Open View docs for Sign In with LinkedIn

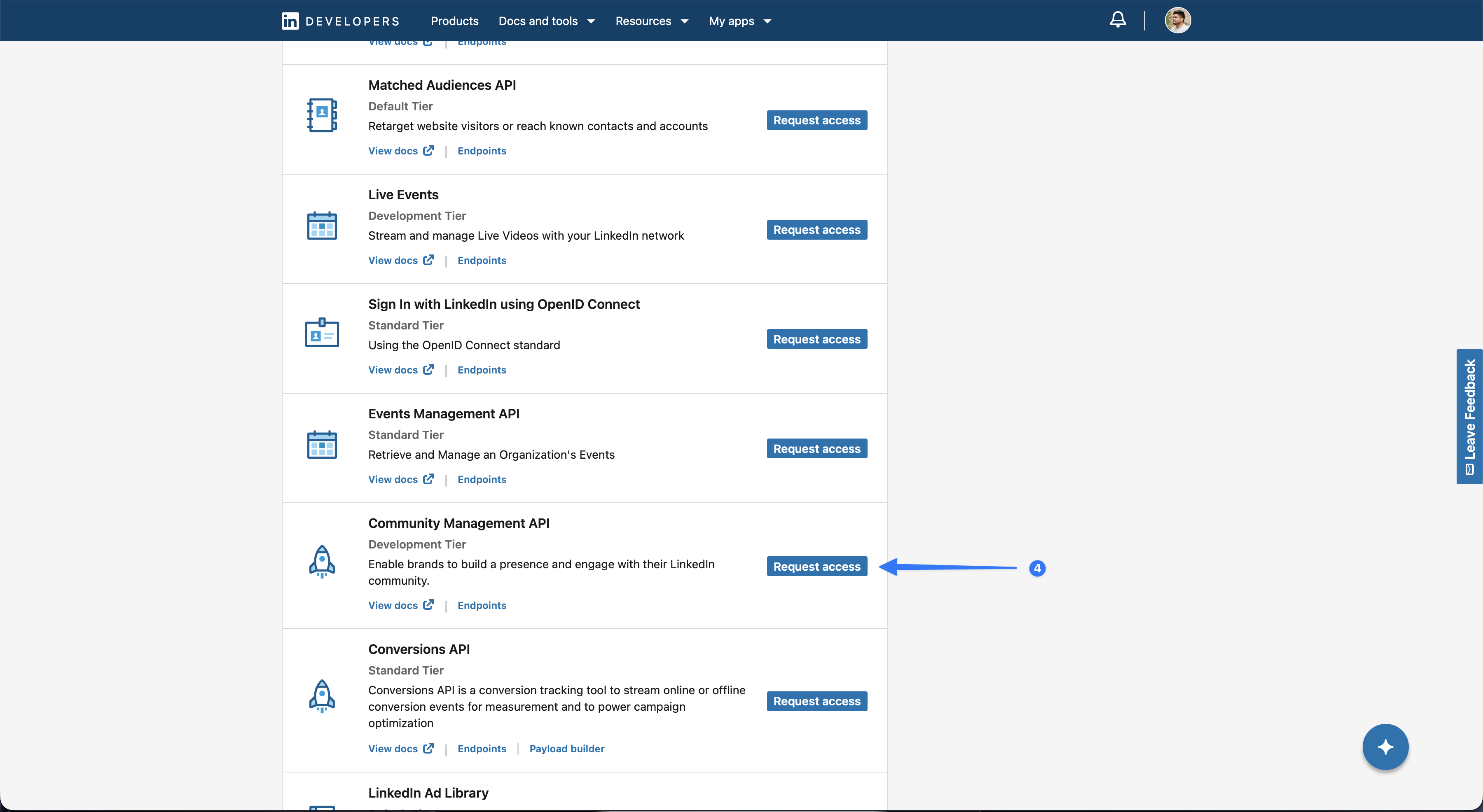click(x=401, y=370)
